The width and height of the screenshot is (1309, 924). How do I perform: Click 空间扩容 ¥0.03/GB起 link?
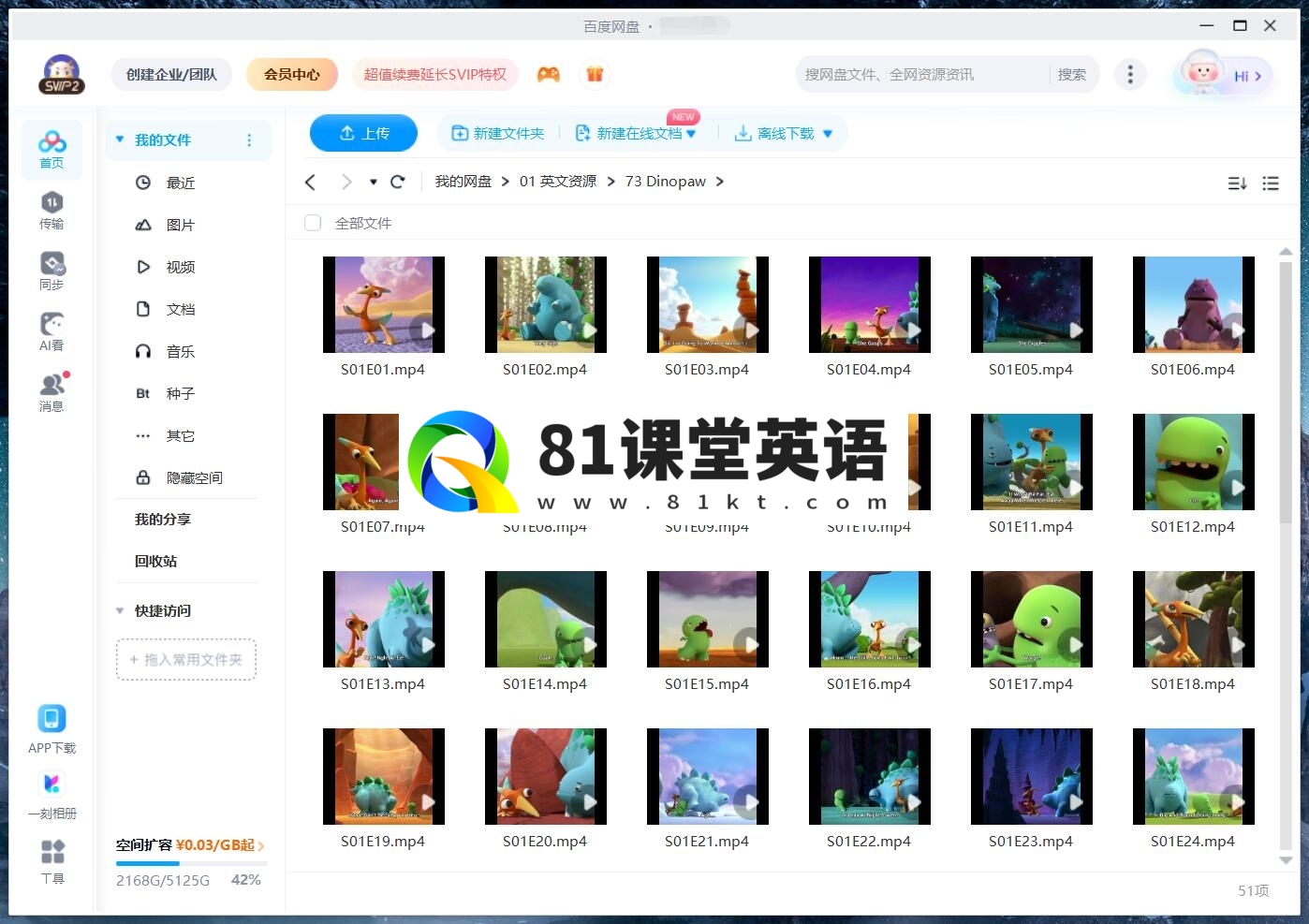coord(190,844)
